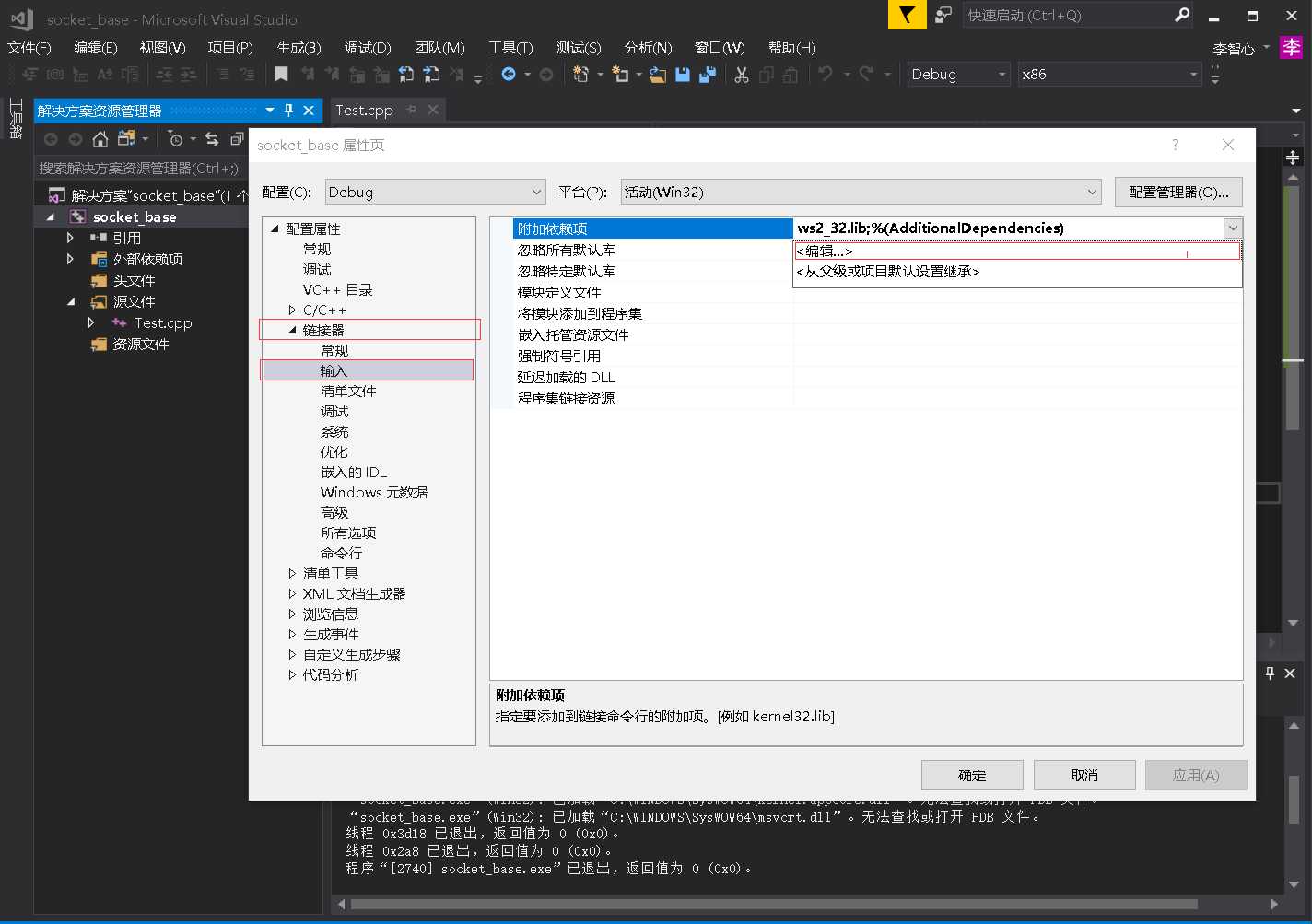
Task: Switch to the Test.cpp tab
Action: pyautogui.click(x=364, y=110)
